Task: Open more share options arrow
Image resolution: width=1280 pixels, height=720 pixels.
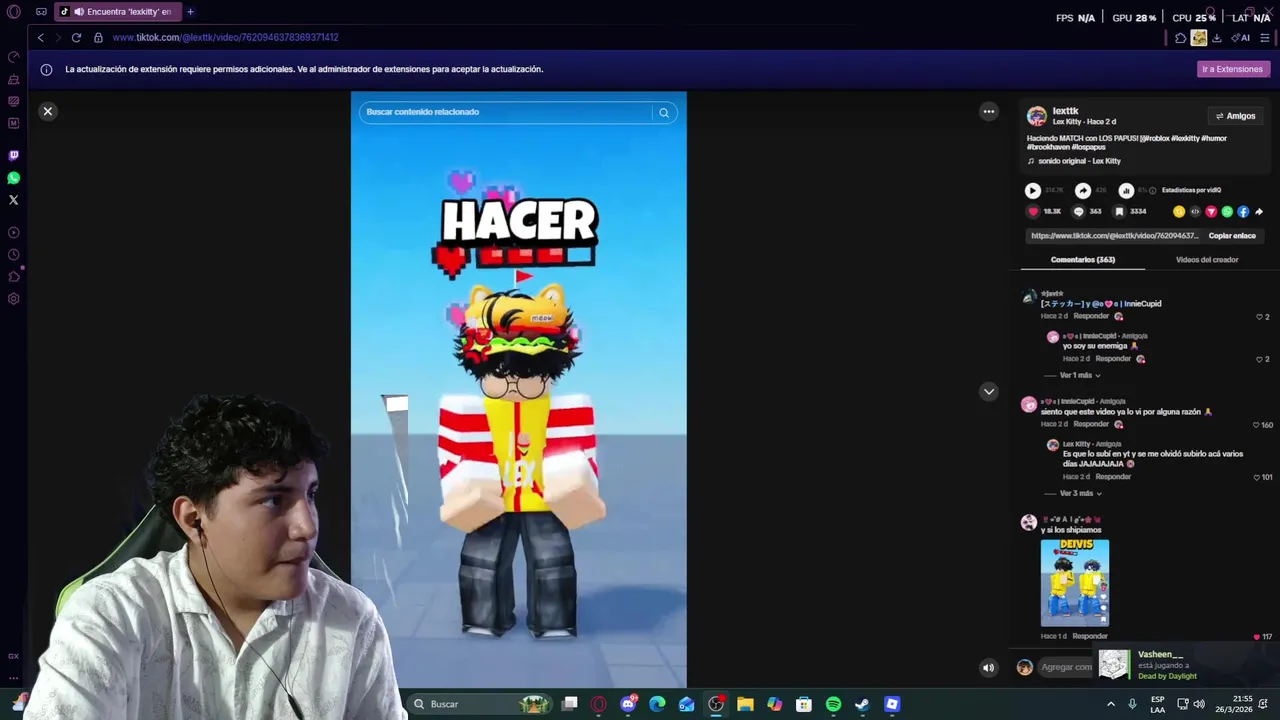Action: 1259,212
